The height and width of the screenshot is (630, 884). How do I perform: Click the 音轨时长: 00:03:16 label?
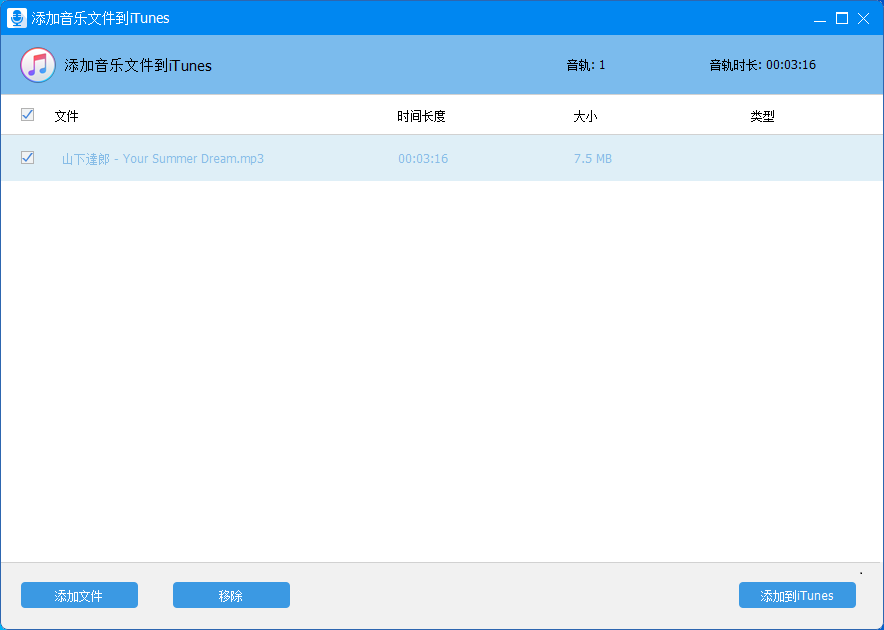point(762,65)
